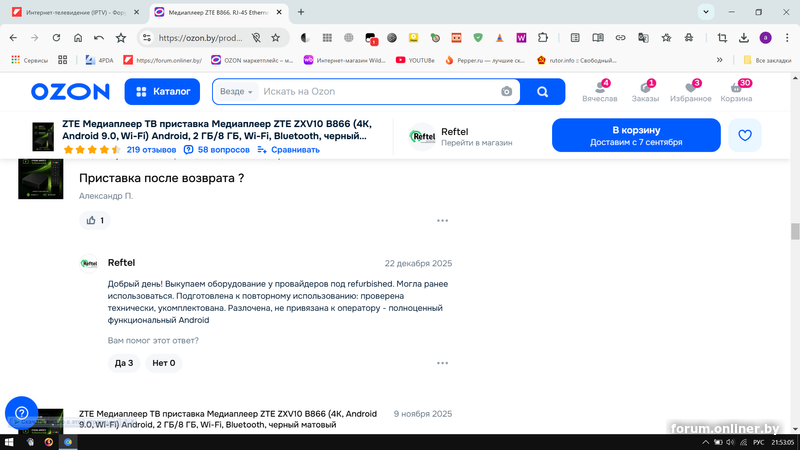Open the three-dots menu for the question

[x=442, y=220]
